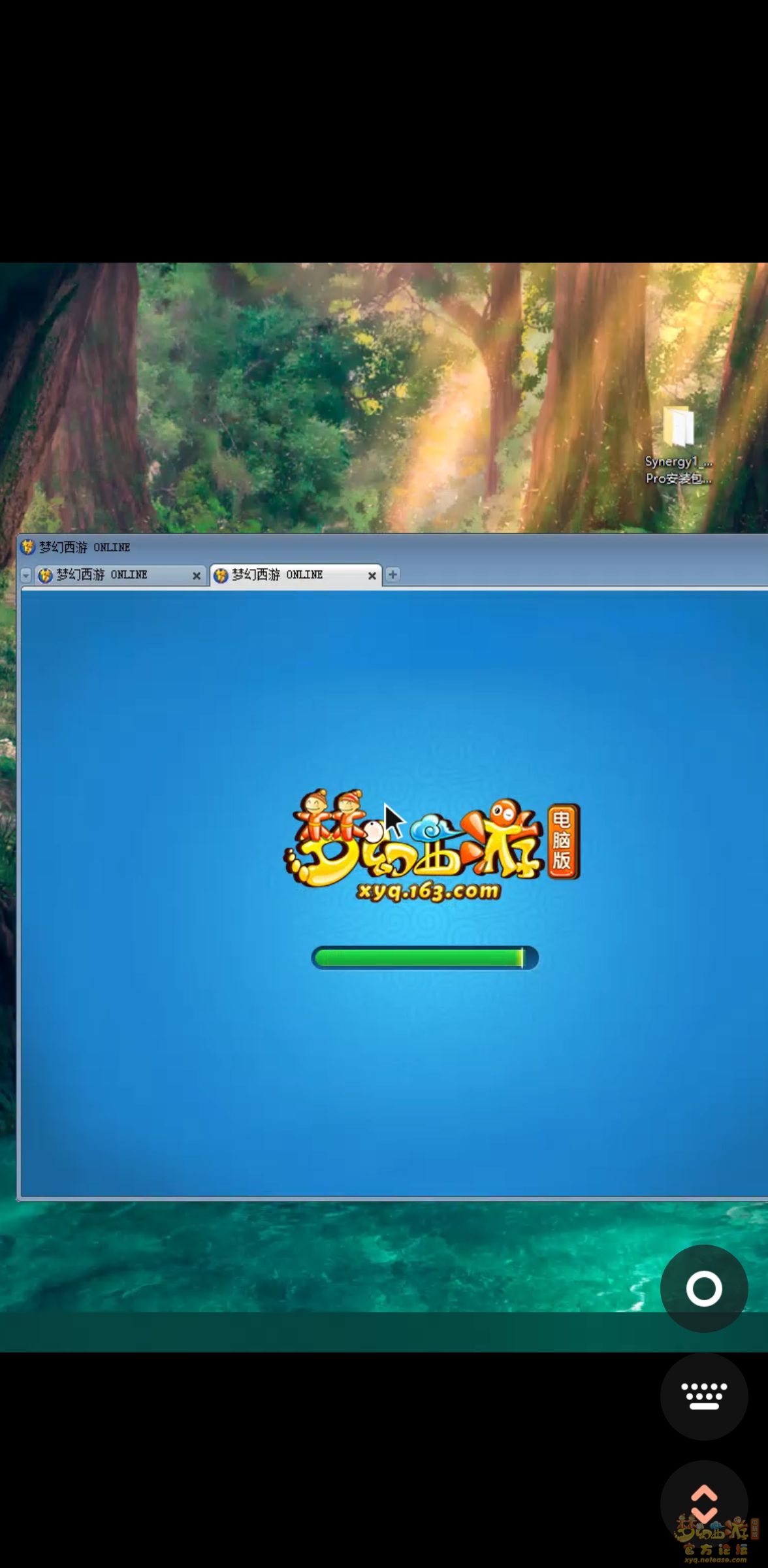Open the on-screen keyboard button
Screen dimensions: 768x1568
(704, 1396)
